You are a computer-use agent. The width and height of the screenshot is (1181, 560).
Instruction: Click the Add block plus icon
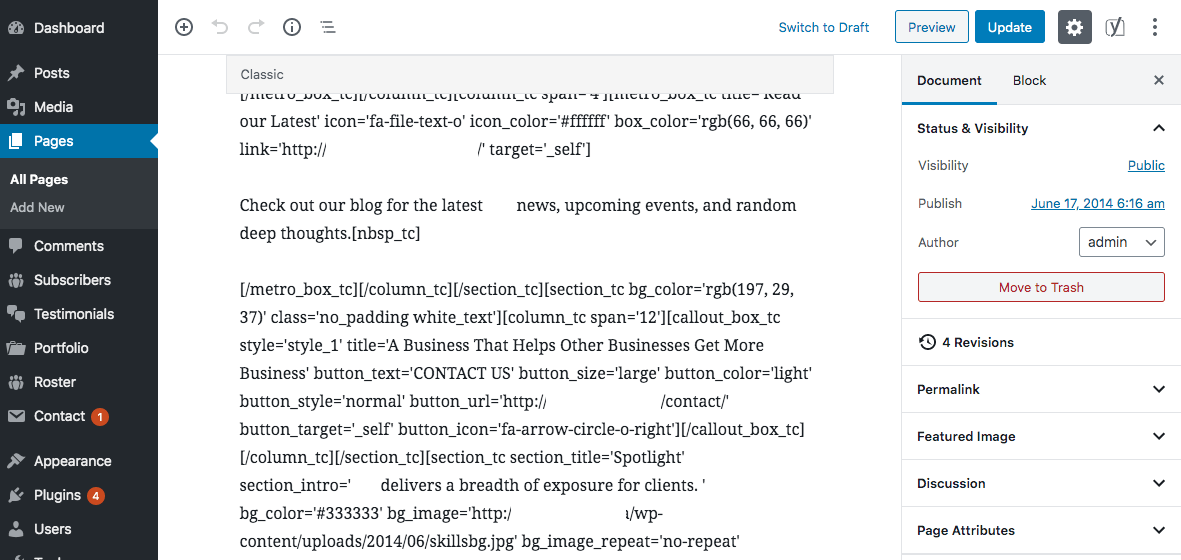tap(184, 27)
